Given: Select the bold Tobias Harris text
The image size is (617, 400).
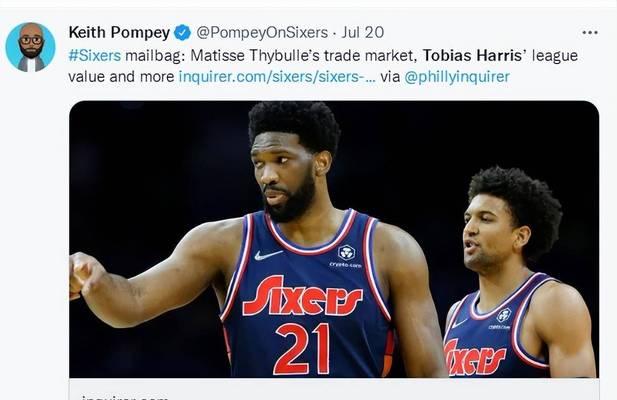Looking at the screenshot, I should 472,55.
